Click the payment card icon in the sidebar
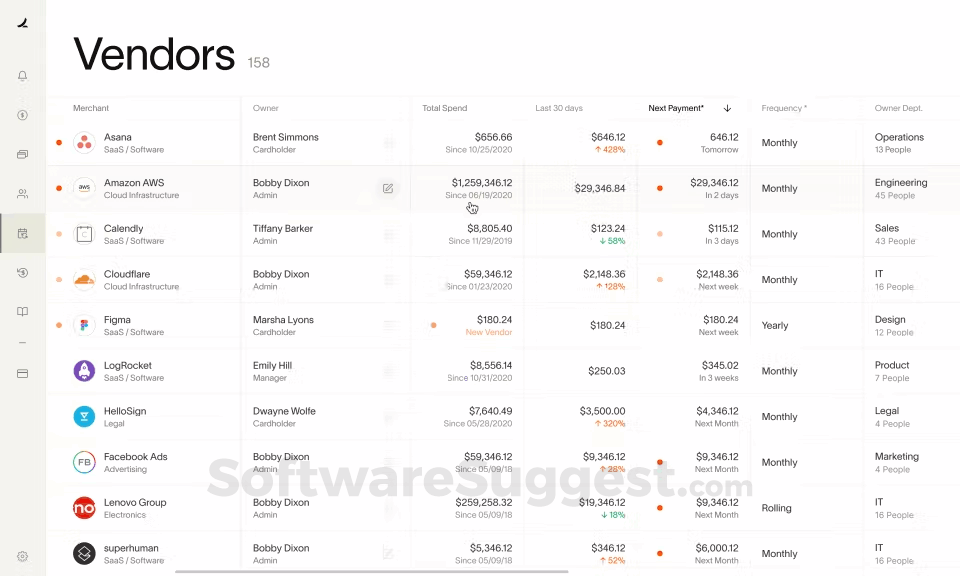 (22, 154)
